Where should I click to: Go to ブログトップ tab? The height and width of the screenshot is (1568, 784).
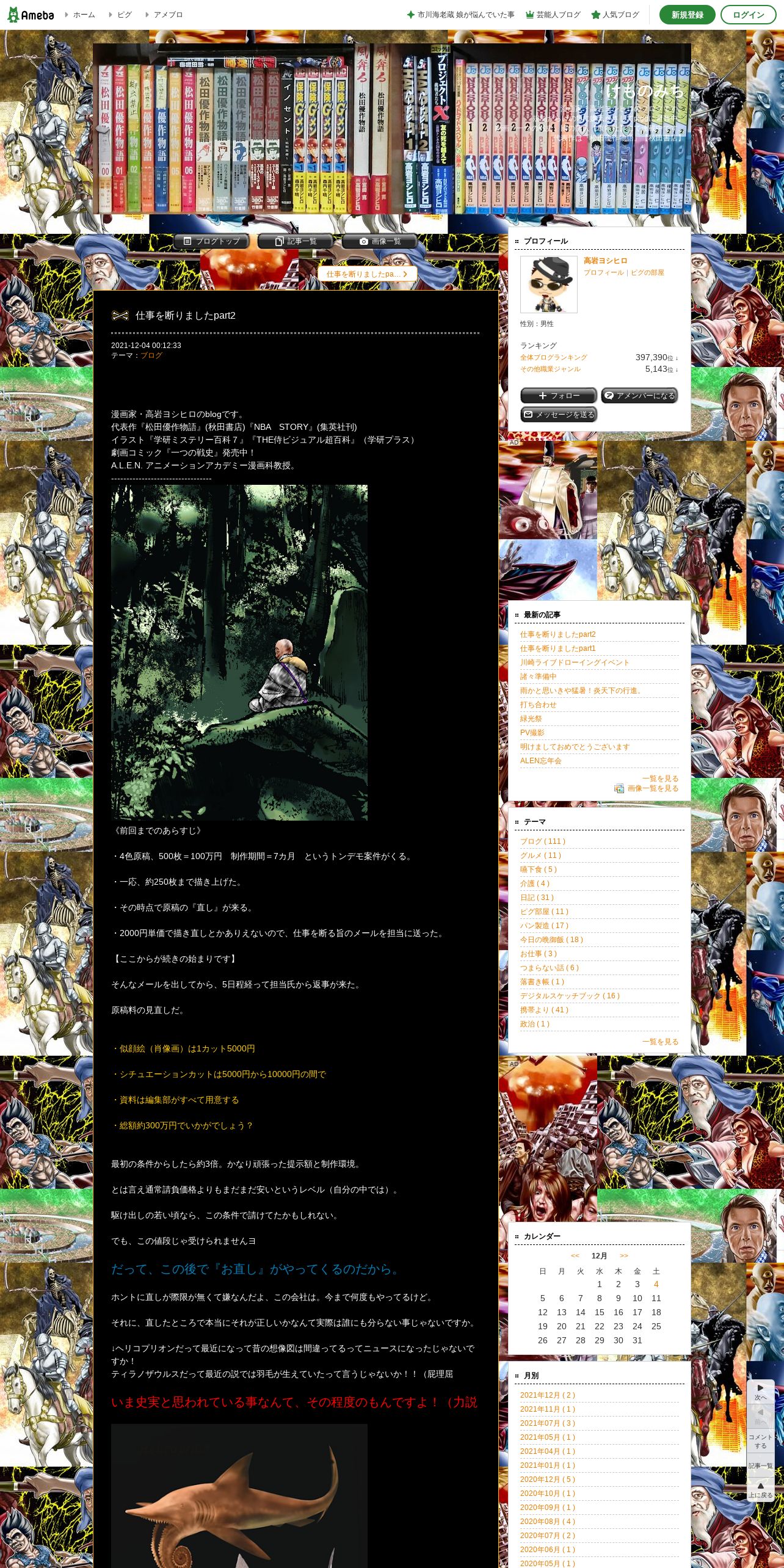point(211,241)
